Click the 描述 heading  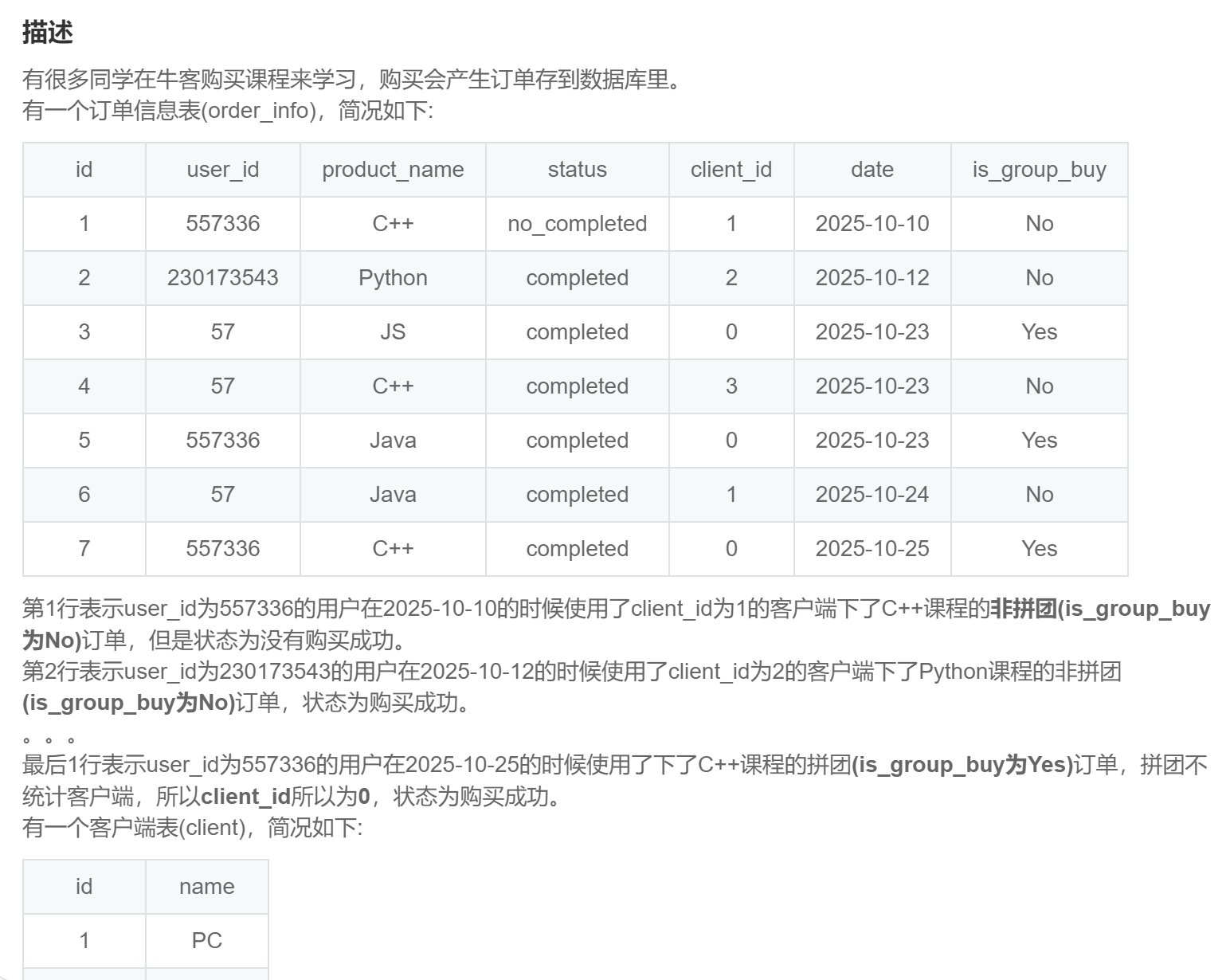point(48,33)
